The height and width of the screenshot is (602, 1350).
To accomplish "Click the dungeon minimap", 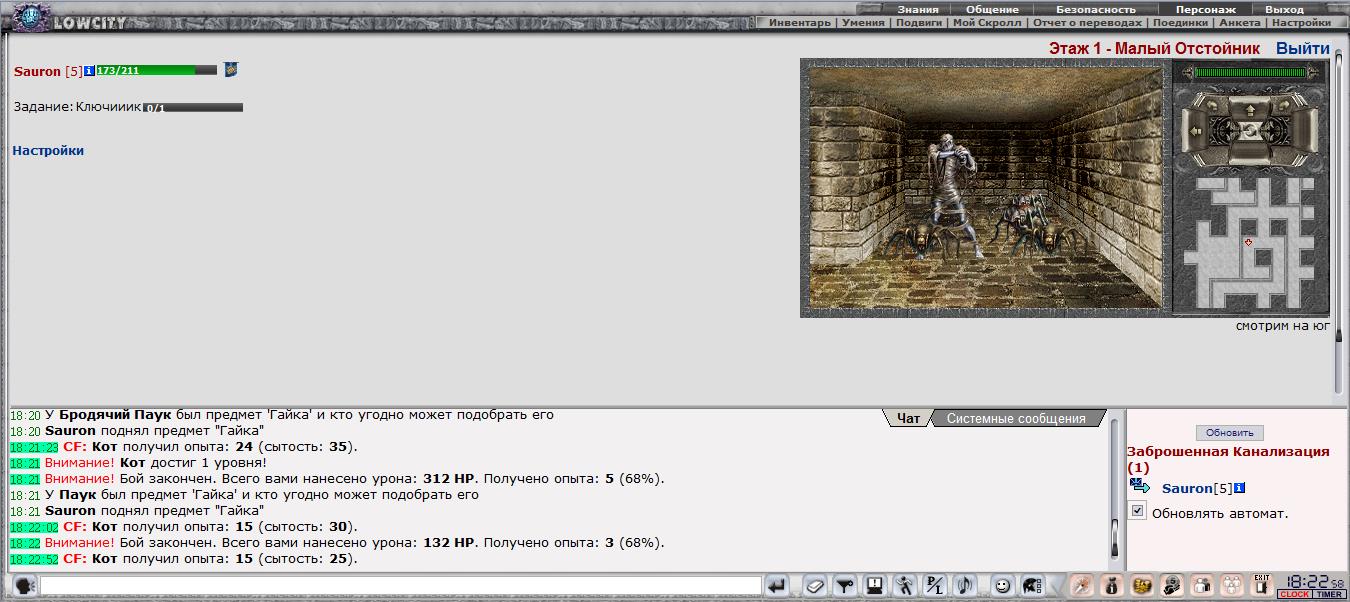I will click(x=1249, y=242).
